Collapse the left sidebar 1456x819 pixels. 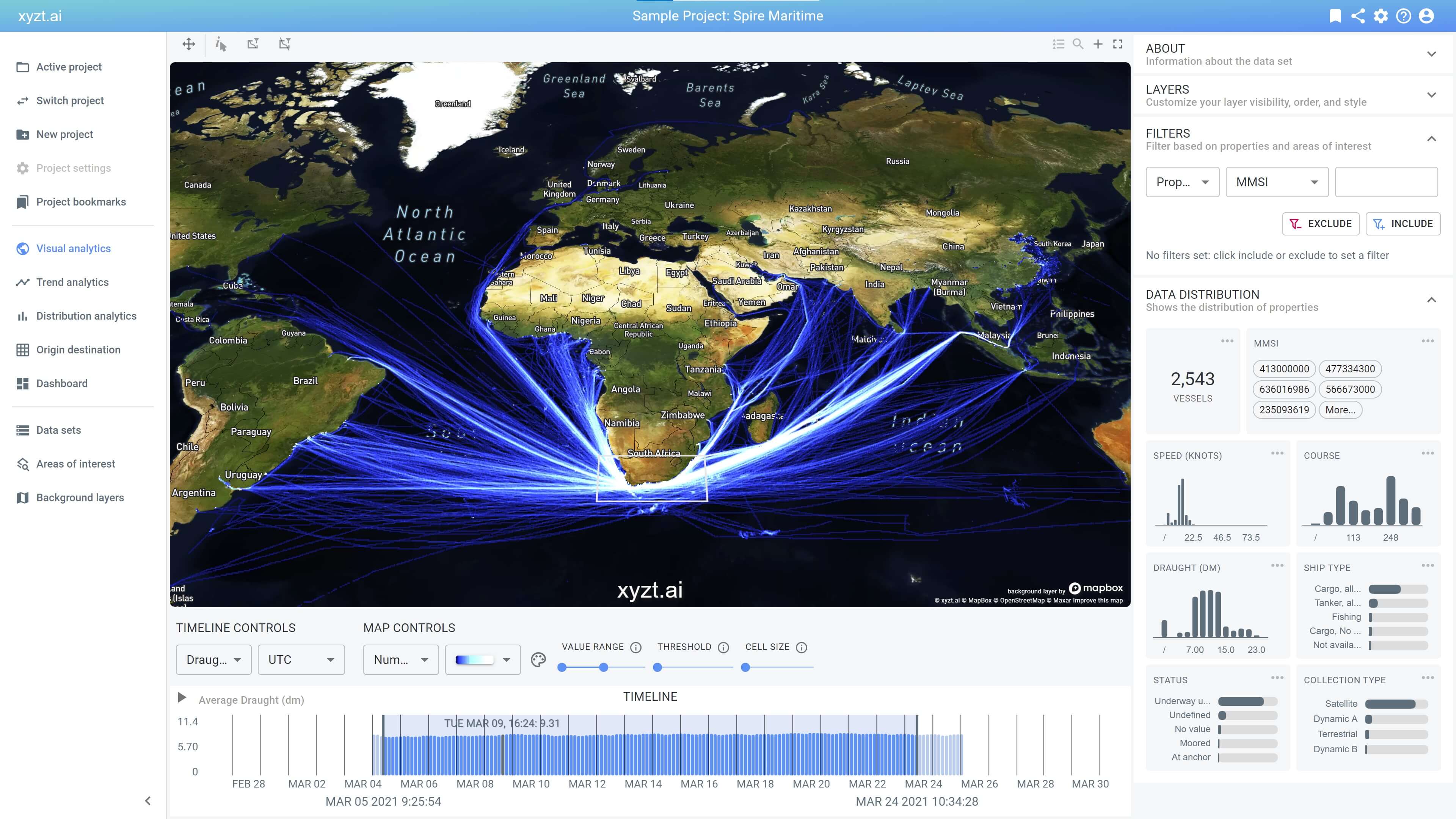pyautogui.click(x=147, y=801)
